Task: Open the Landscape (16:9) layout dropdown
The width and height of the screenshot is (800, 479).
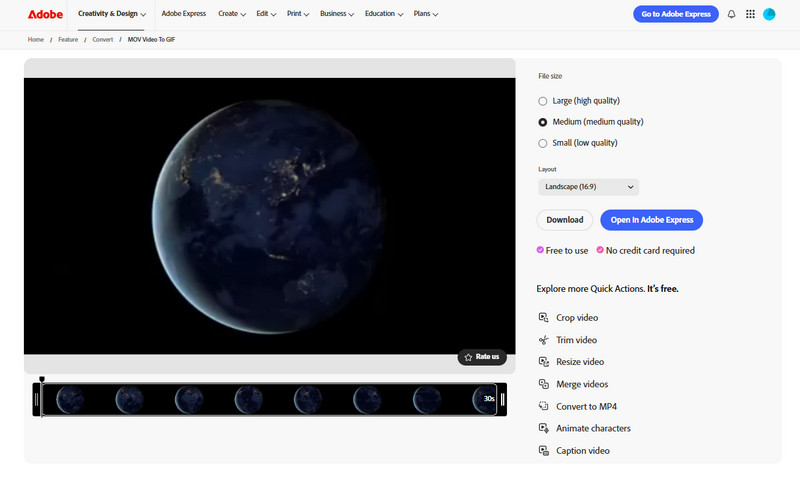Action: (588, 187)
